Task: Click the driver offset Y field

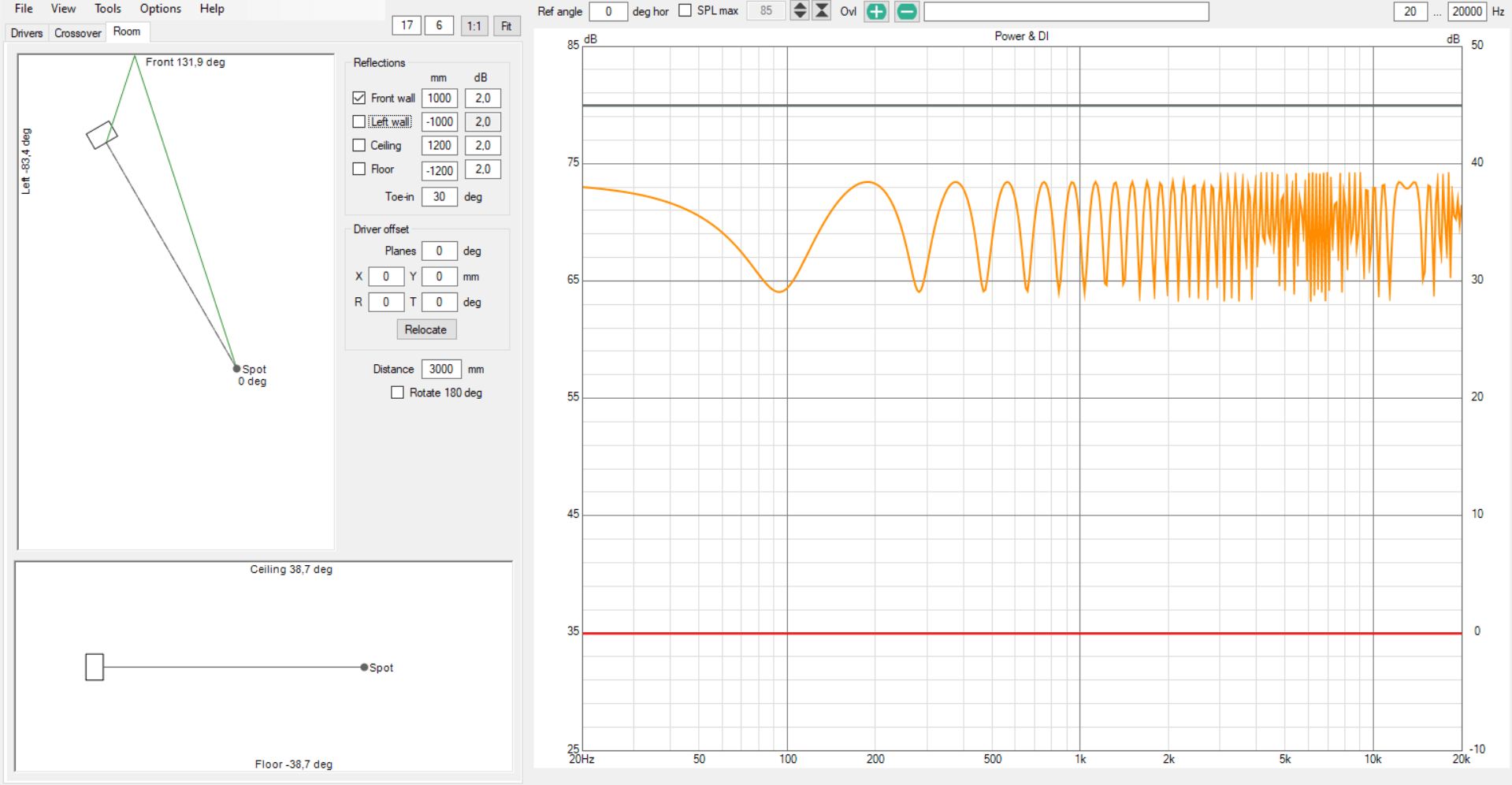Action: [440, 277]
